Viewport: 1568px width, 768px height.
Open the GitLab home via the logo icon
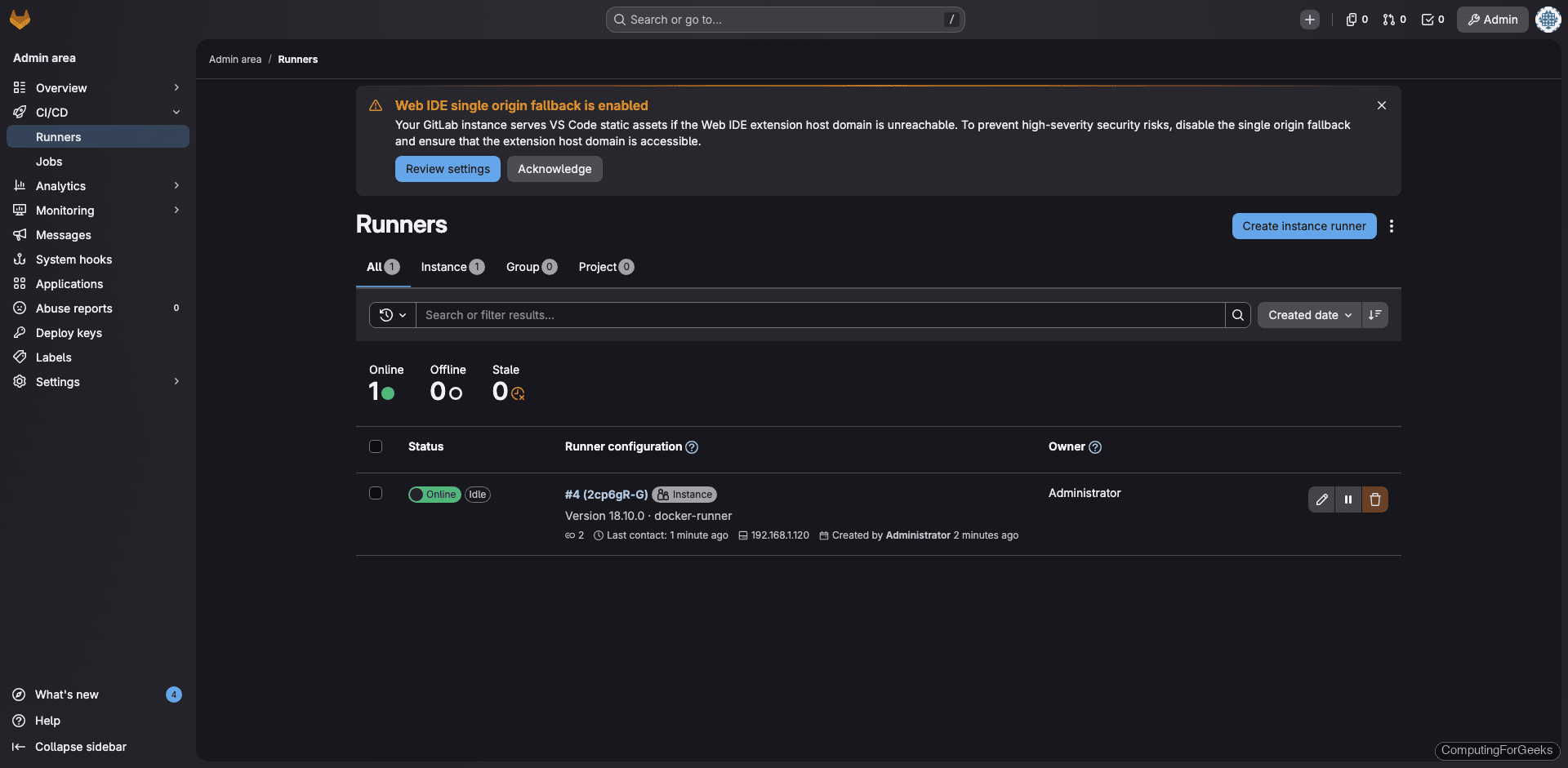[20, 19]
